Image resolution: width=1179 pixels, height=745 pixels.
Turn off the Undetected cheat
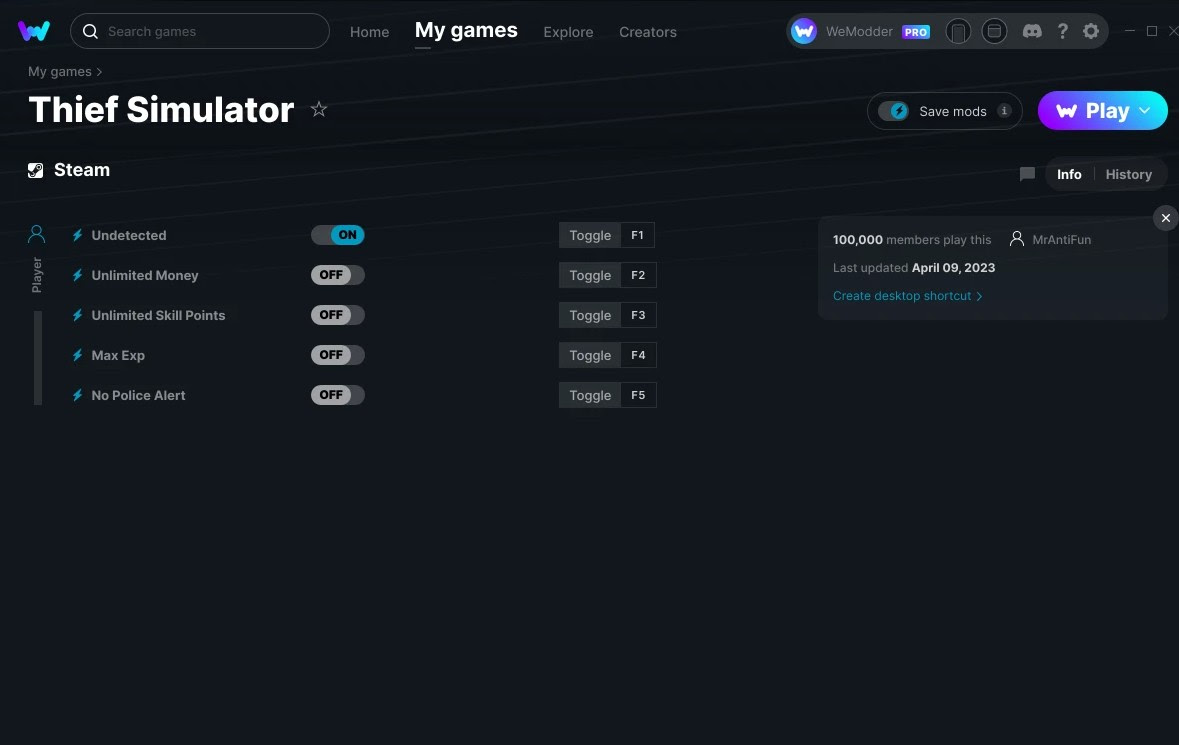coord(338,235)
